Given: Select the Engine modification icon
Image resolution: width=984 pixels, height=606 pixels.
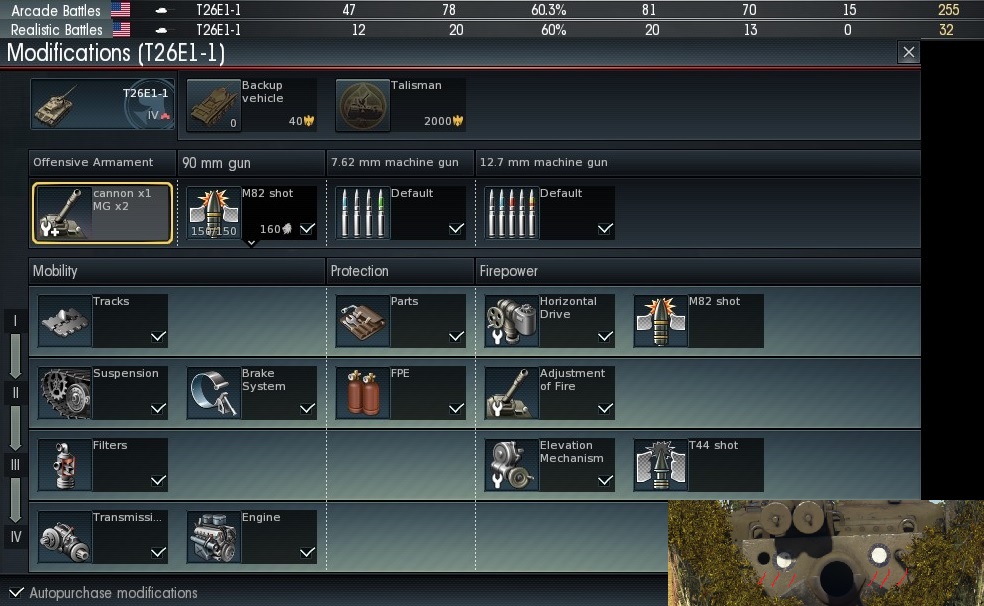Looking at the screenshot, I should pyautogui.click(x=213, y=537).
